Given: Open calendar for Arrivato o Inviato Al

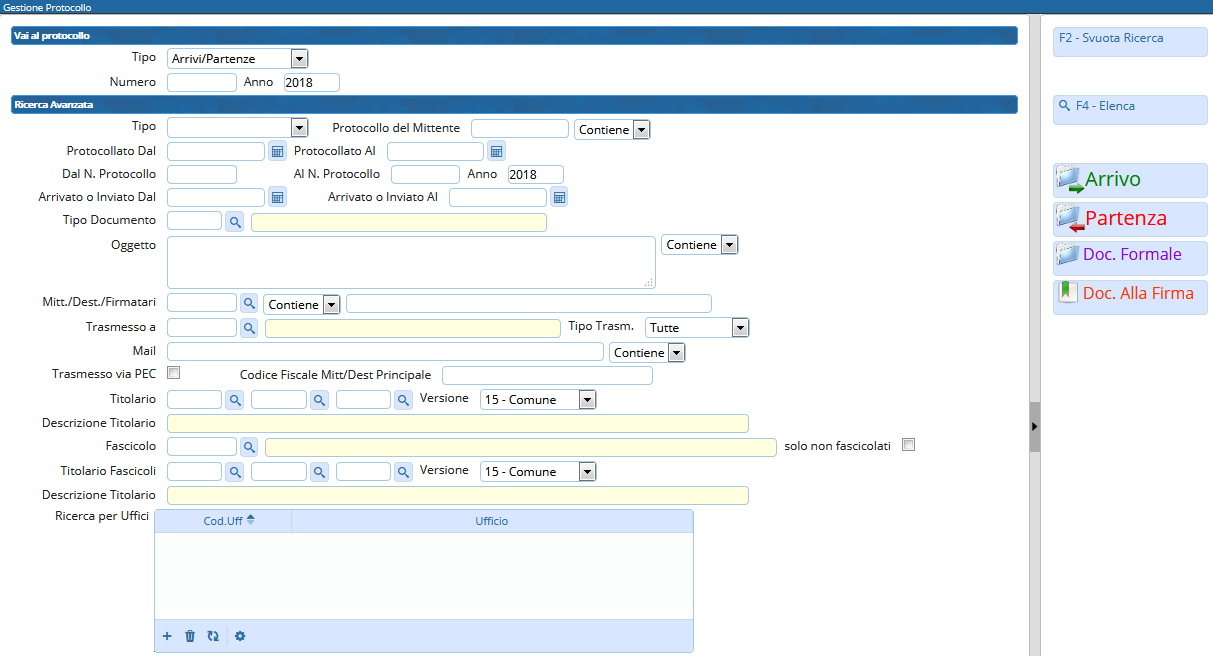Looking at the screenshot, I should pos(560,197).
